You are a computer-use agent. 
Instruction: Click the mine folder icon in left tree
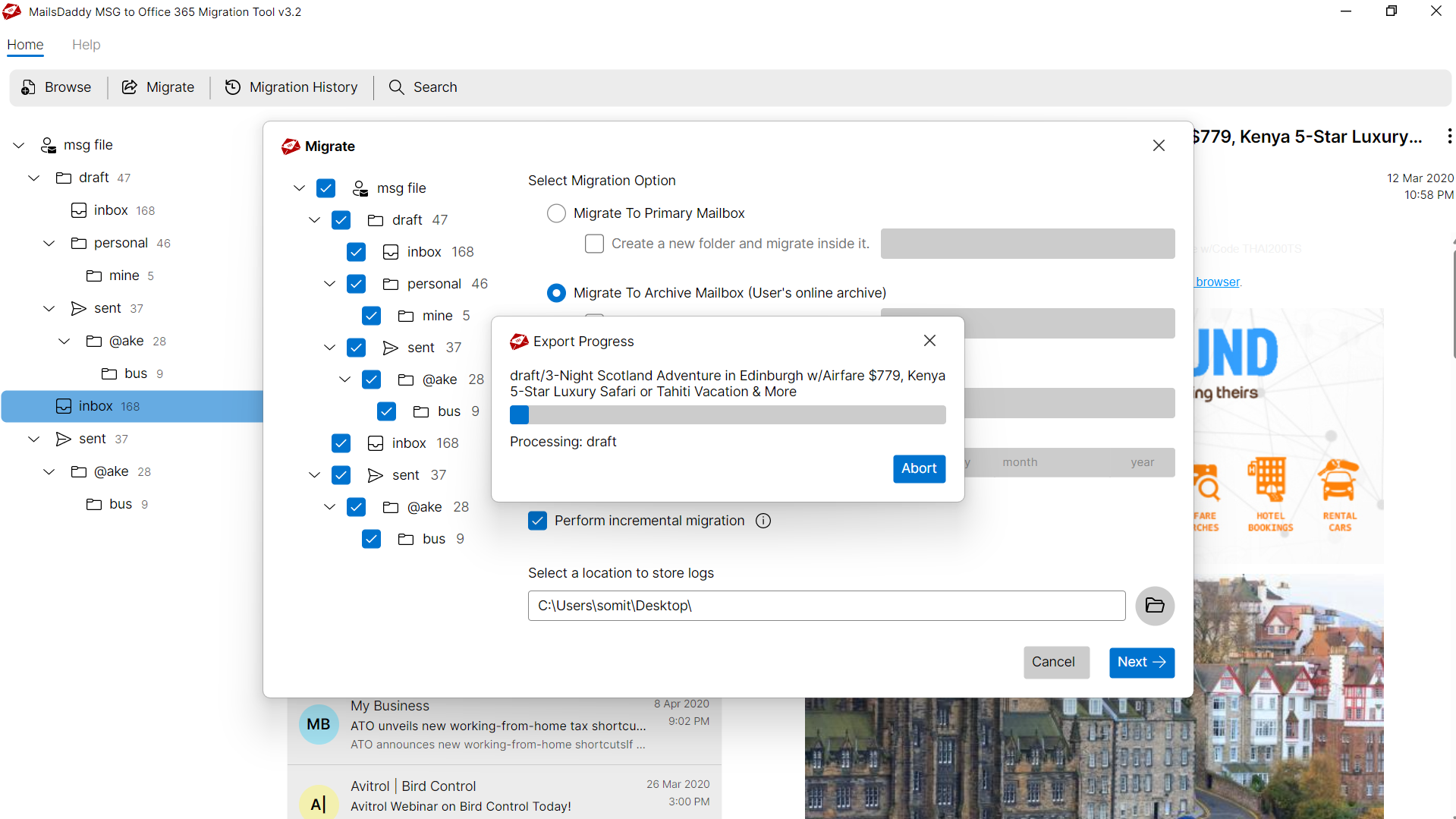tap(94, 276)
